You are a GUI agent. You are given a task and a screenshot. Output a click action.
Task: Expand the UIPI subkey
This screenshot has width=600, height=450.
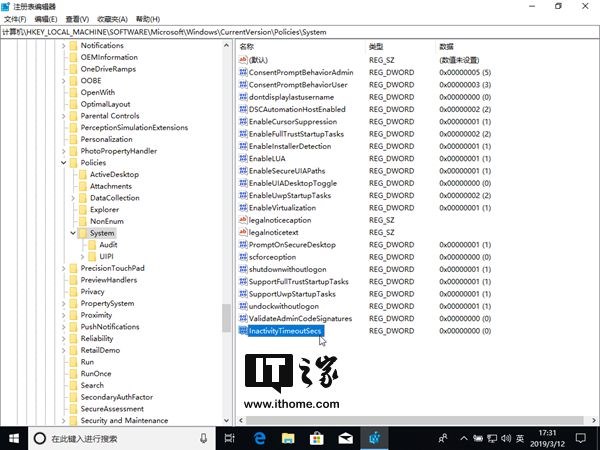(x=82, y=257)
